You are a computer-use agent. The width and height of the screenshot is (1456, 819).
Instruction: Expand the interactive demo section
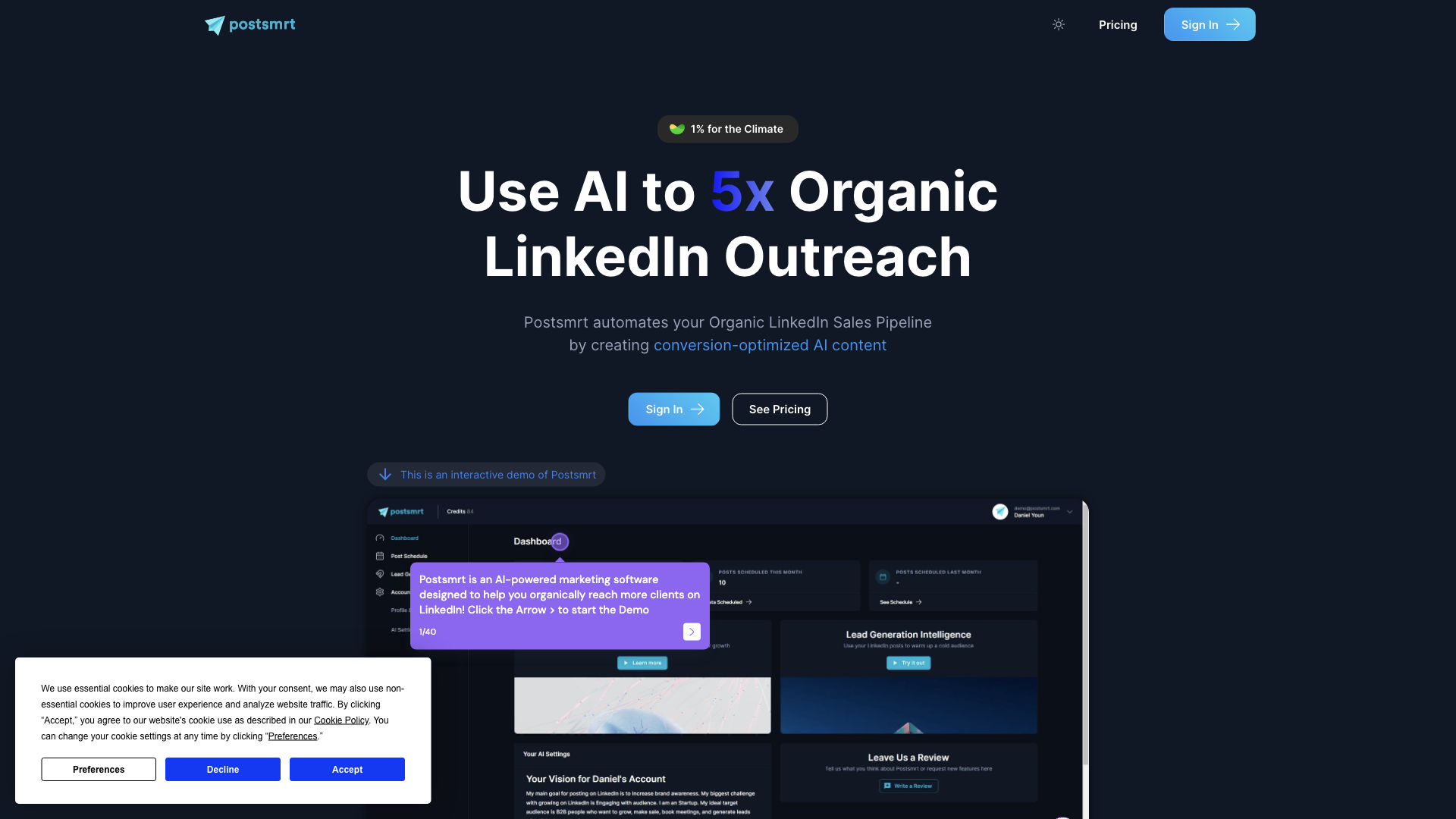point(486,474)
